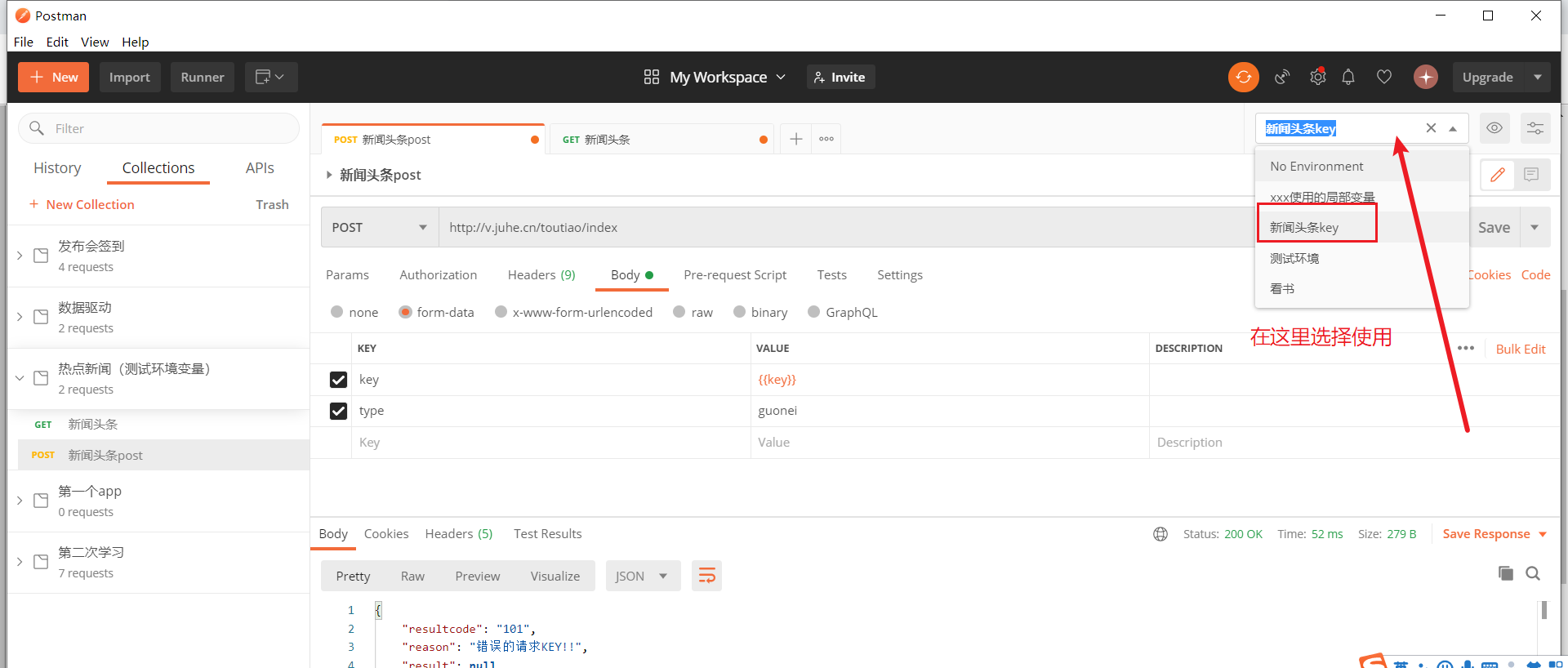Viewport: 1568px width, 668px height.
Task: Copy the response body to clipboard
Action: [1506, 573]
